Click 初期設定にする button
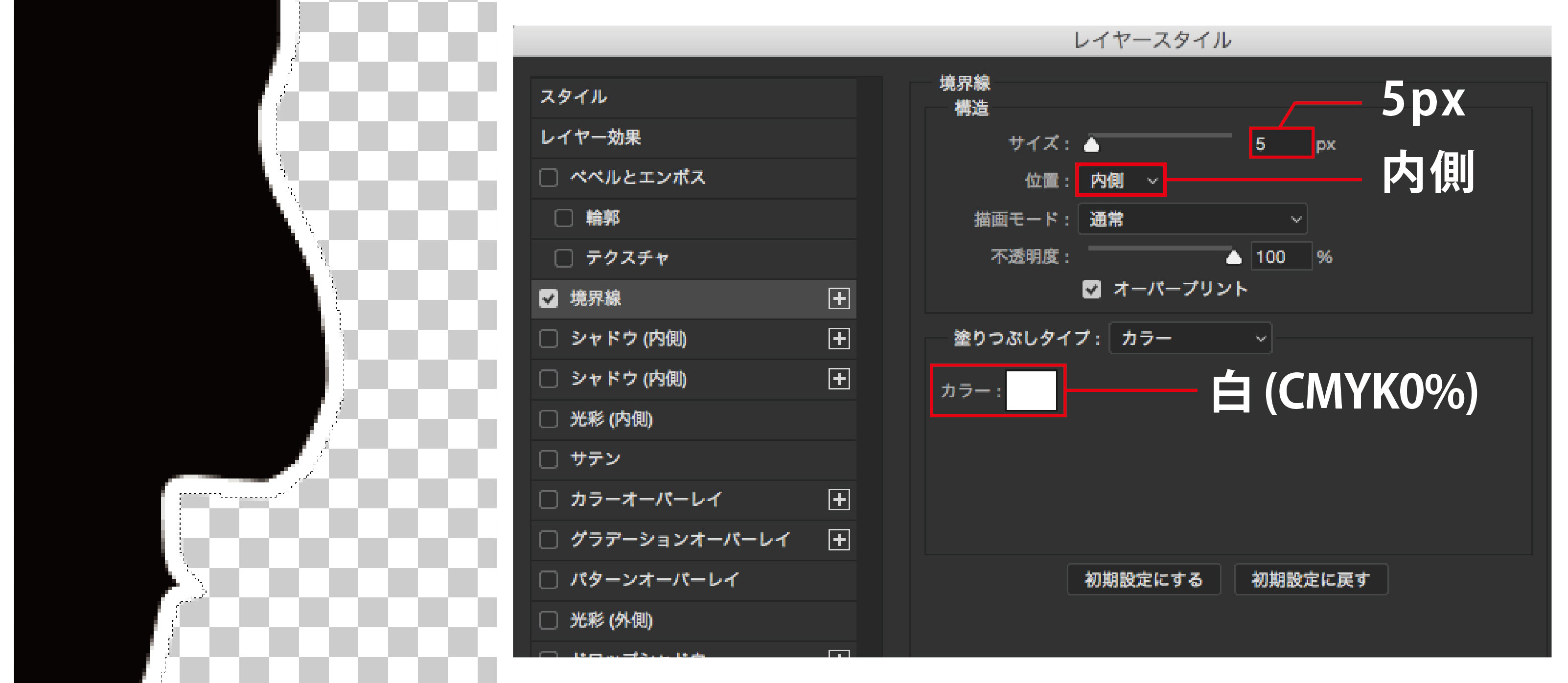The height and width of the screenshot is (683, 1568). [x=1143, y=579]
